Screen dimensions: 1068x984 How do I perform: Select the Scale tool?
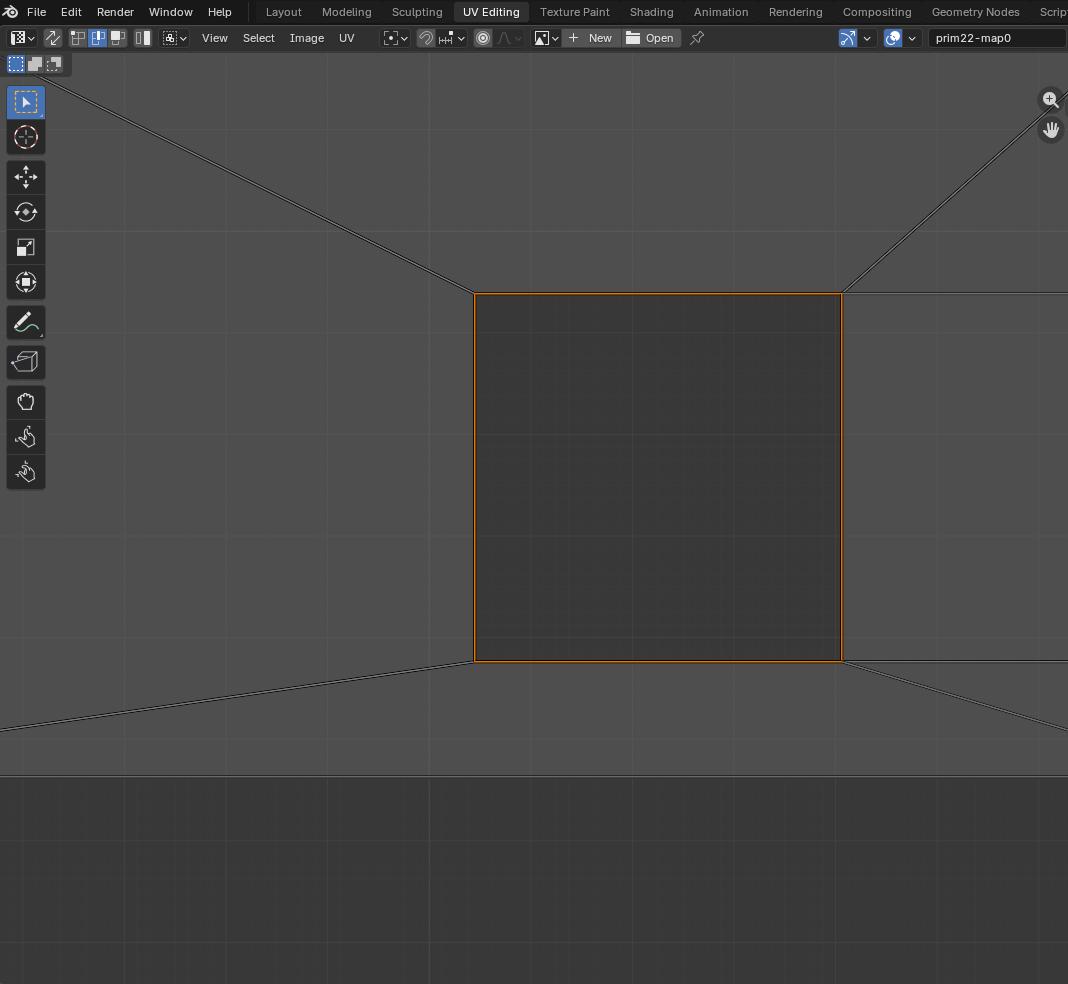(x=26, y=247)
